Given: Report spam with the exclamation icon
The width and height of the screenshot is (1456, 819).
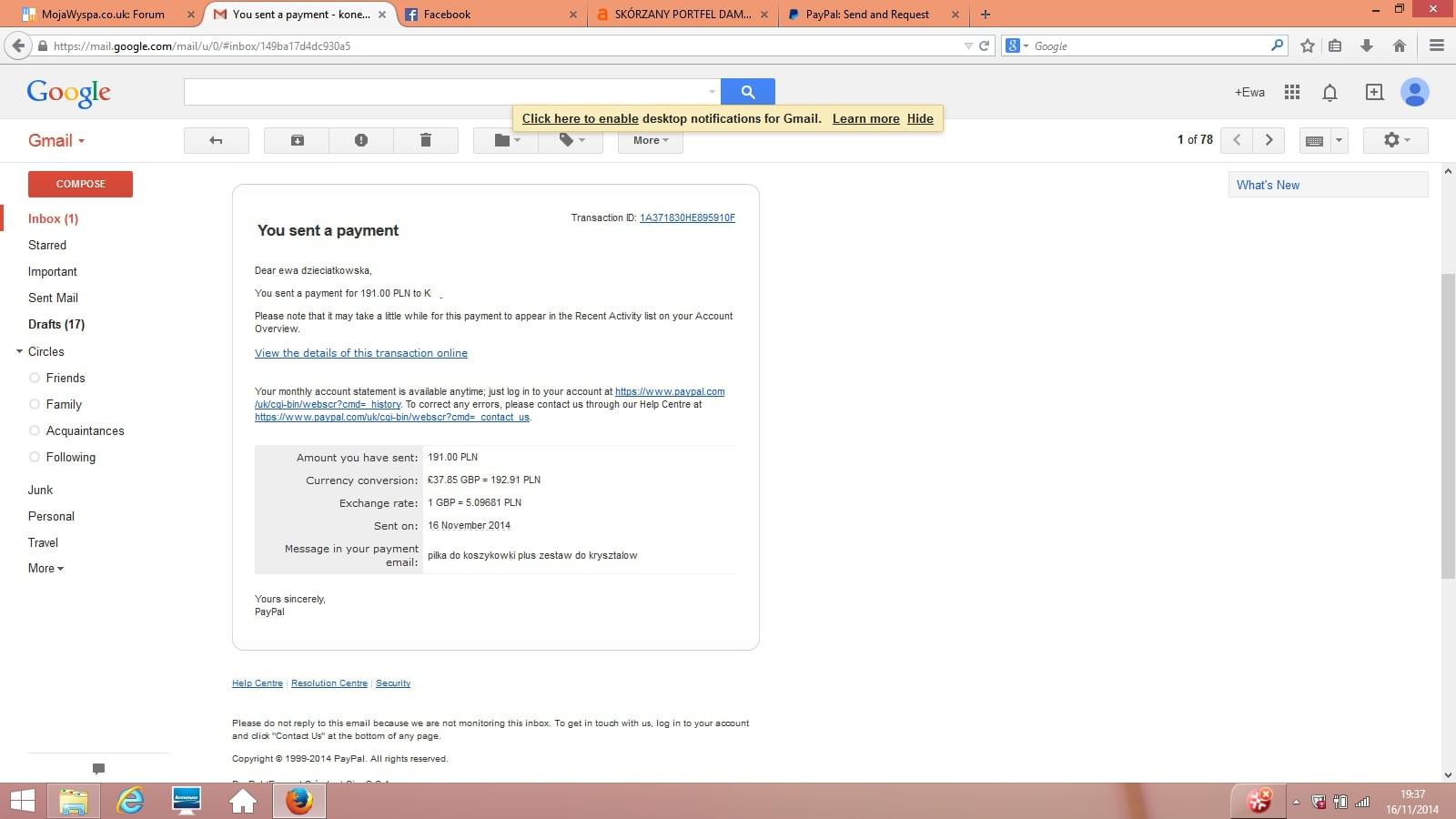Looking at the screenshot, I should click(x=361, y=140).
